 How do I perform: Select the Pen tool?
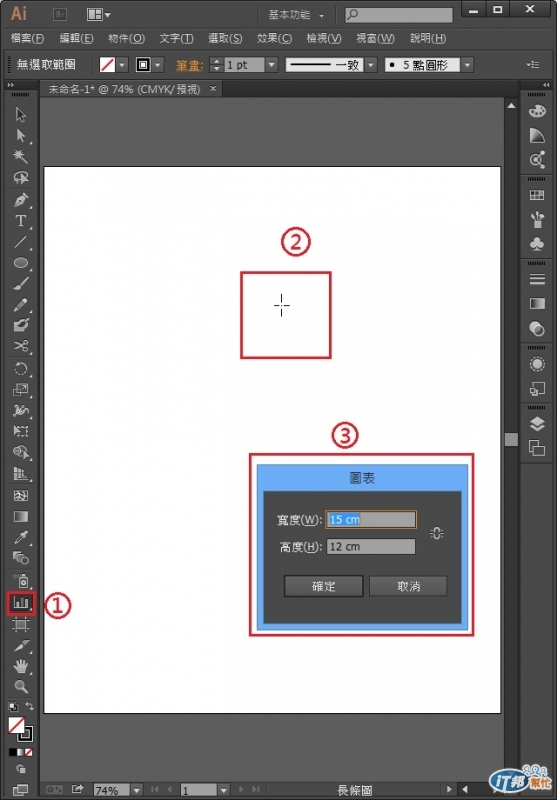[21, 199]
